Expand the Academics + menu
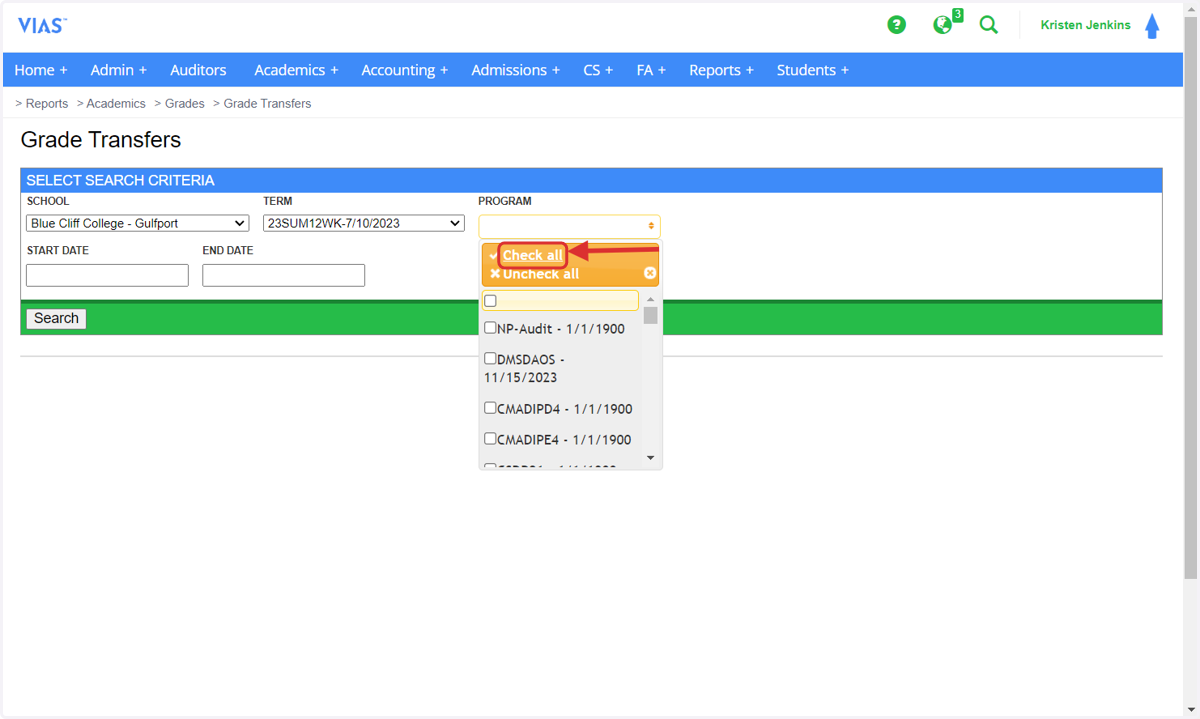This screenshot has width=1200, height=719. [296, 70]
